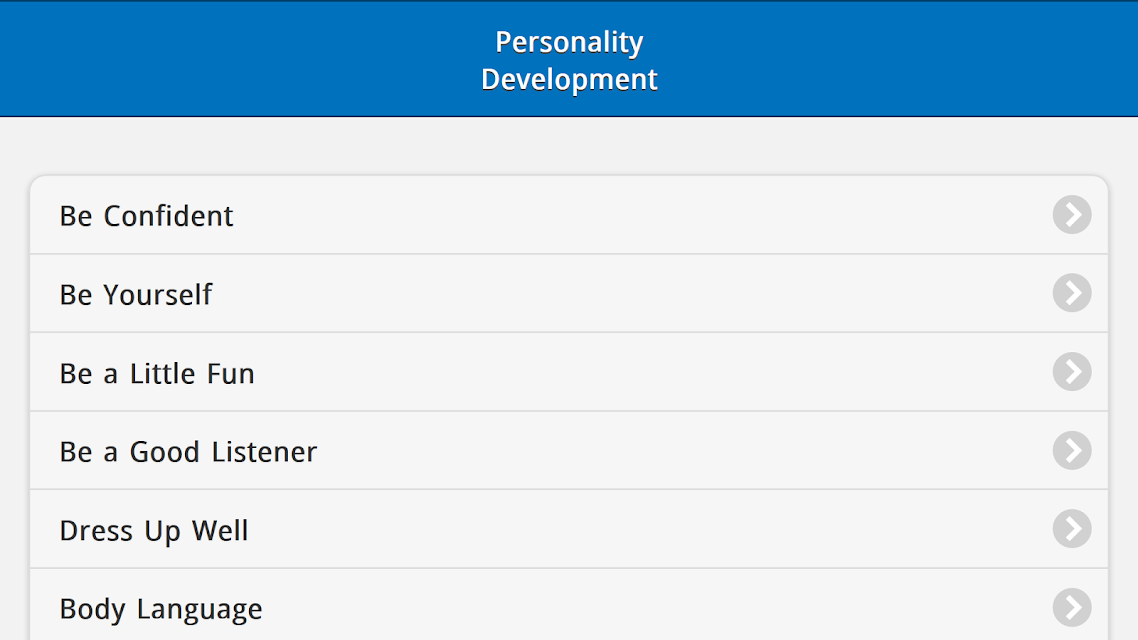Click the blue header bar

569,58
